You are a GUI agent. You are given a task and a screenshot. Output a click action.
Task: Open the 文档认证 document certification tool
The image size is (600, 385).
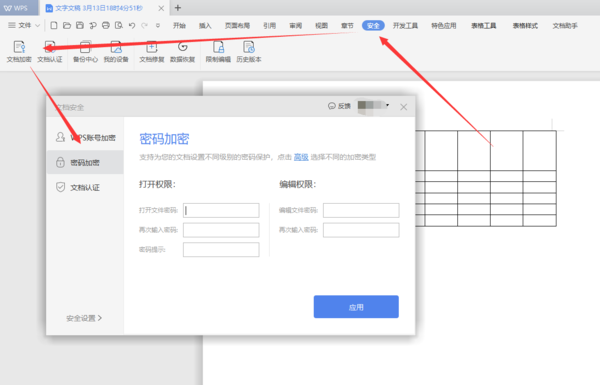(x=50, y=52)
